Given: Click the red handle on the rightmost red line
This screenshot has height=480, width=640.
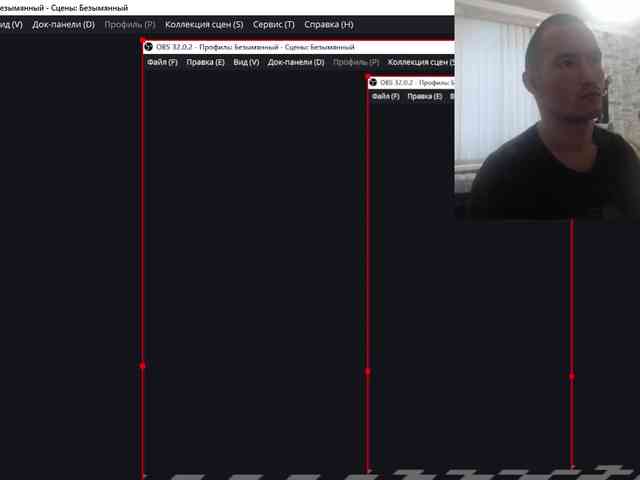Looking at the screenshot, I should 572,376.
